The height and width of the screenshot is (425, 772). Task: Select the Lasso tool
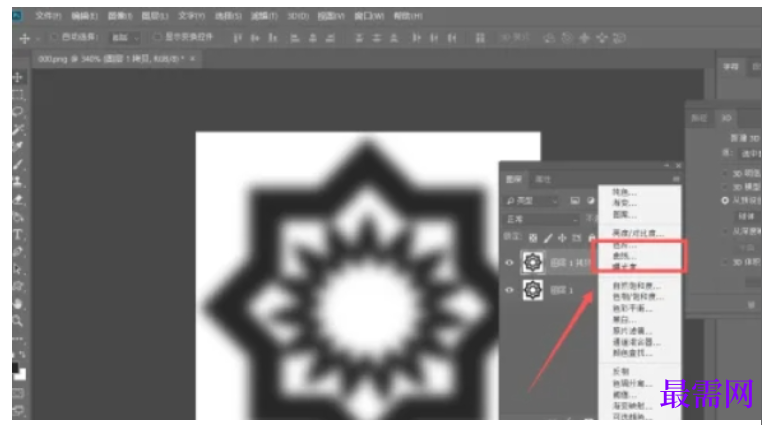(x=18, y=112)
